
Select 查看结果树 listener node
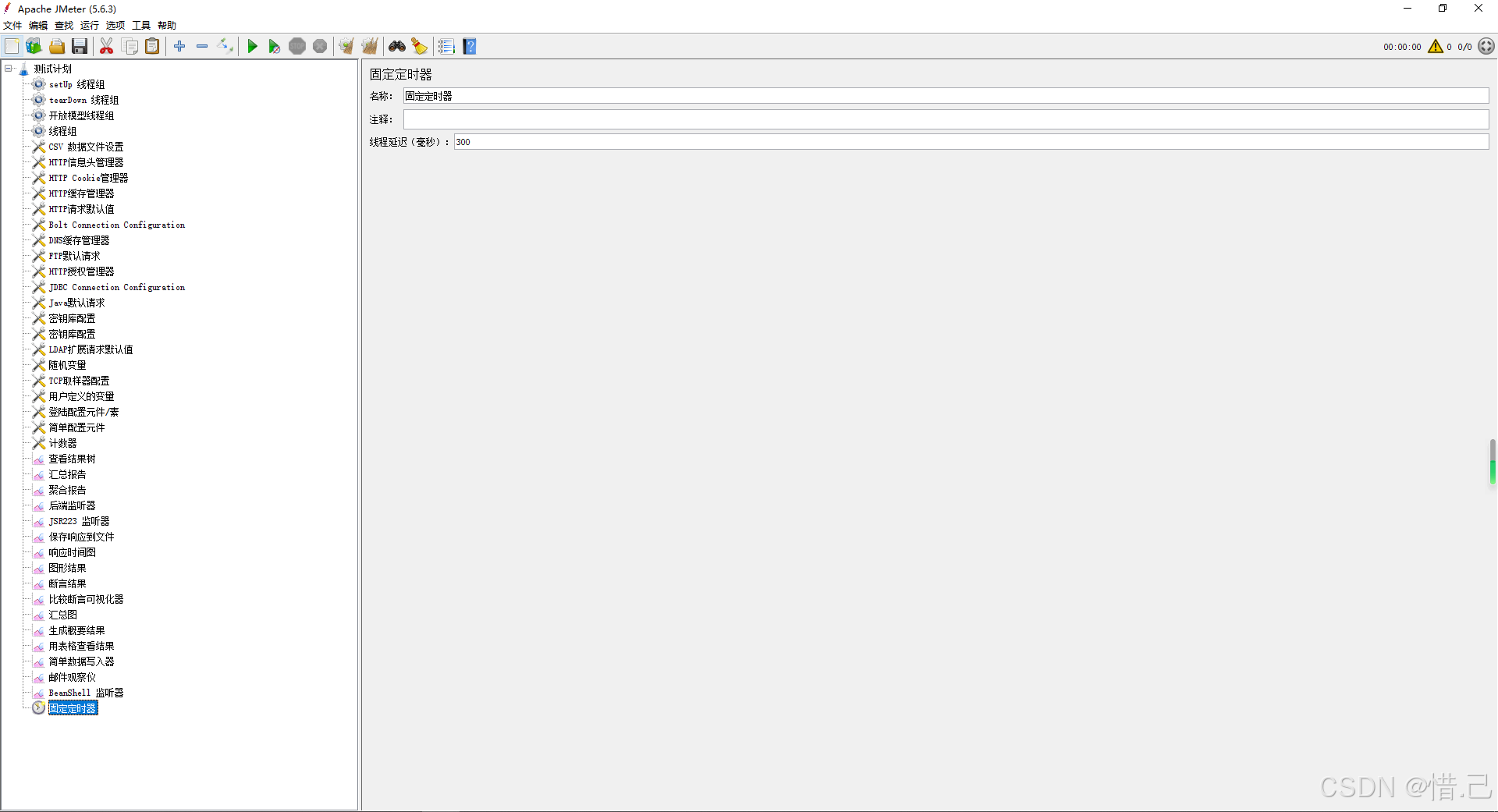(72, 459)
